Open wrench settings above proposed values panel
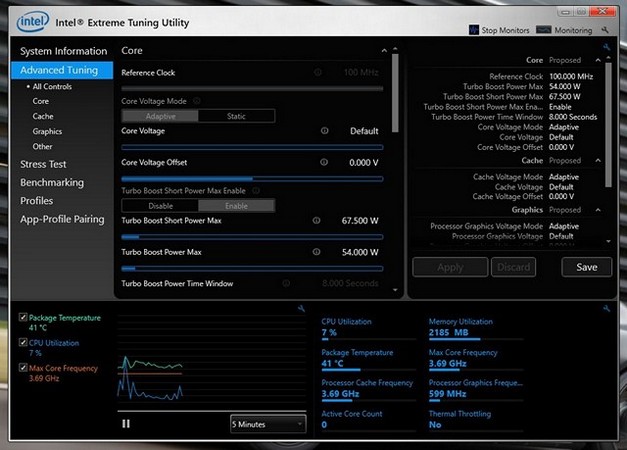 [x=606, y=47]
